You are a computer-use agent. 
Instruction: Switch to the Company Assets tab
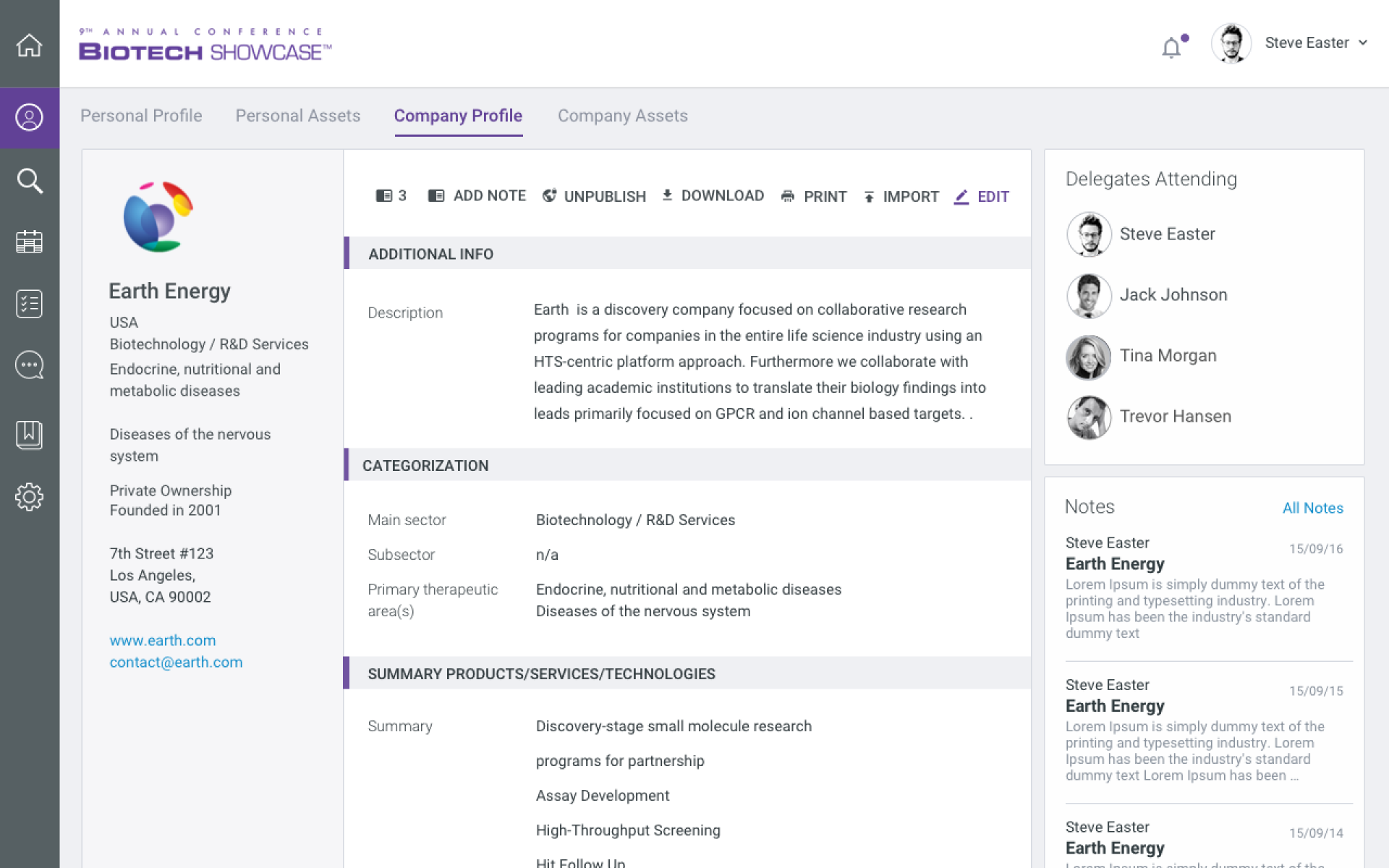[622, 116]
